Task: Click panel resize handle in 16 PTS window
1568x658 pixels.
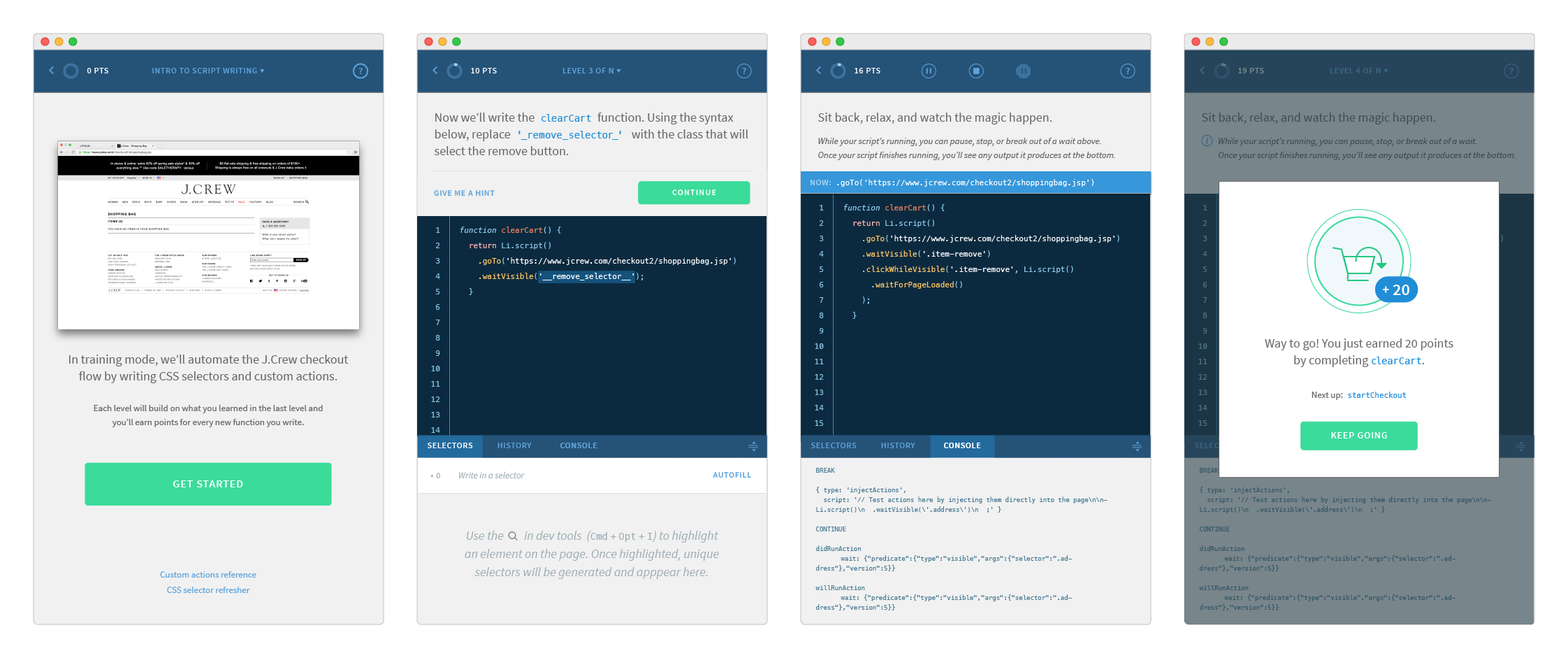Action: (x=1137, y=446)
